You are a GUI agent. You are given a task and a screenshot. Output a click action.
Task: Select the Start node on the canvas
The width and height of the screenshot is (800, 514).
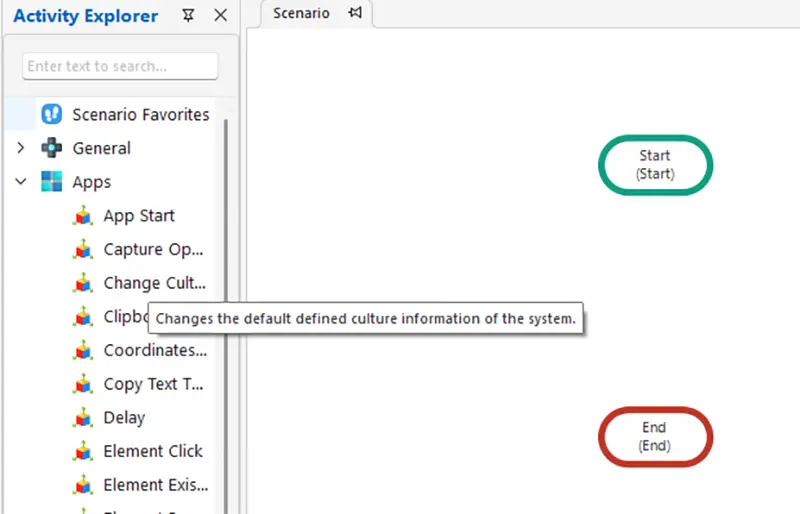(655, 165)
